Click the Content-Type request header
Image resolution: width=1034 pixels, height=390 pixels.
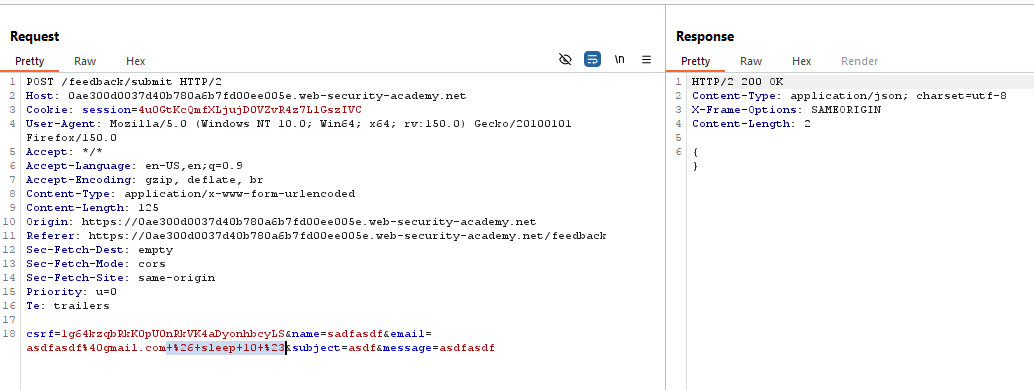[x=191, y=193]
